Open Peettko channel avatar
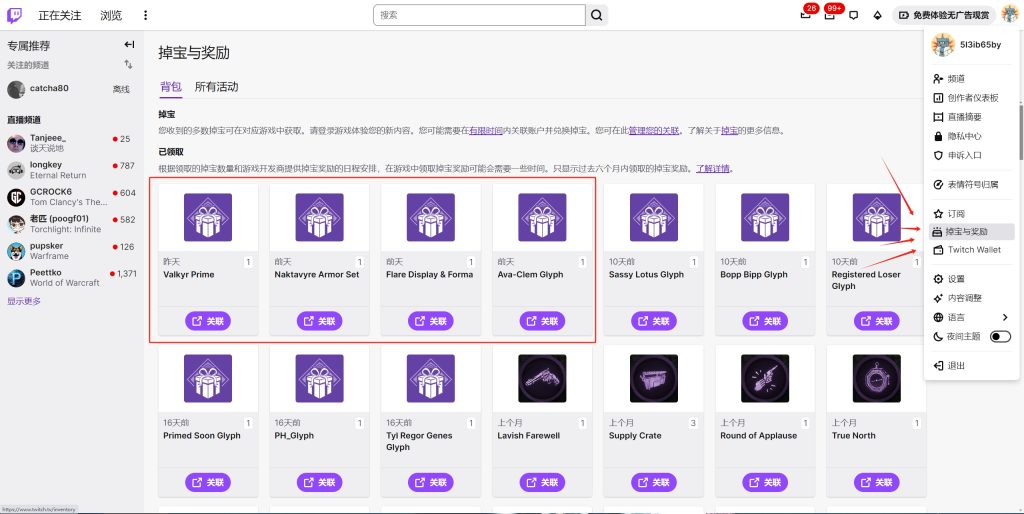Viewport: 1024px width, 514px height. (16, 278)
